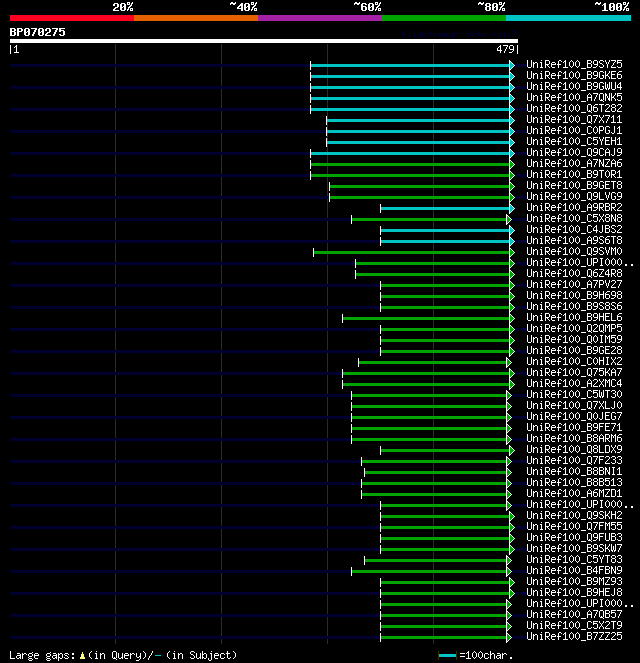Select UniRef100_Q0IM59 label
This screenshot has height=663, width=640.
pos(574,339)
